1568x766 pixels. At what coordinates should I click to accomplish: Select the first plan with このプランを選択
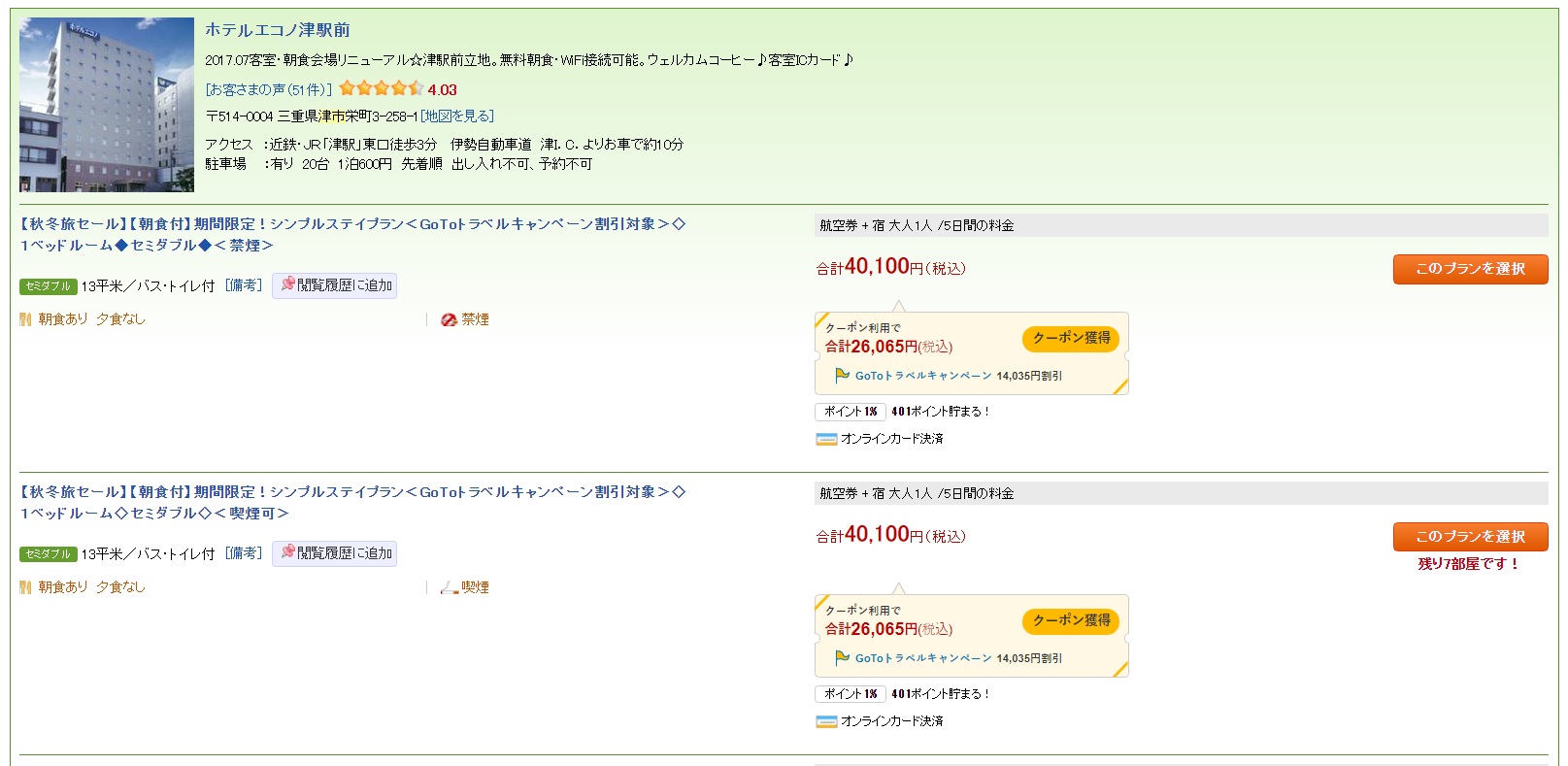[x=1470, y=269]
